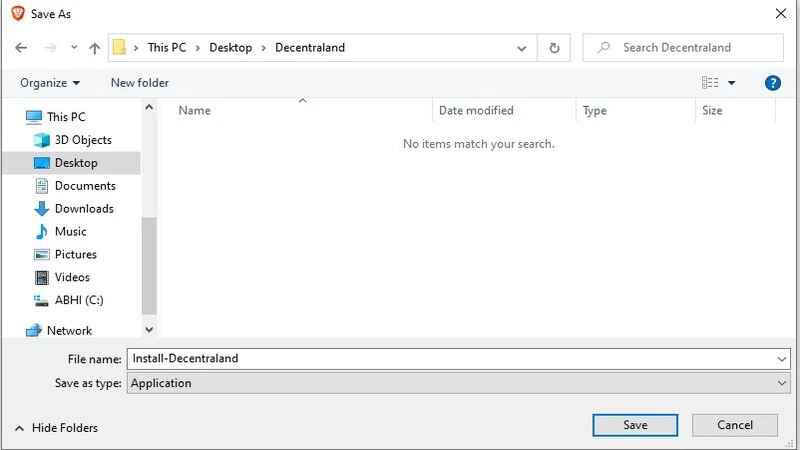
Task: Click the New folder button
Action: pyautogui.click(x=140, y=83)
